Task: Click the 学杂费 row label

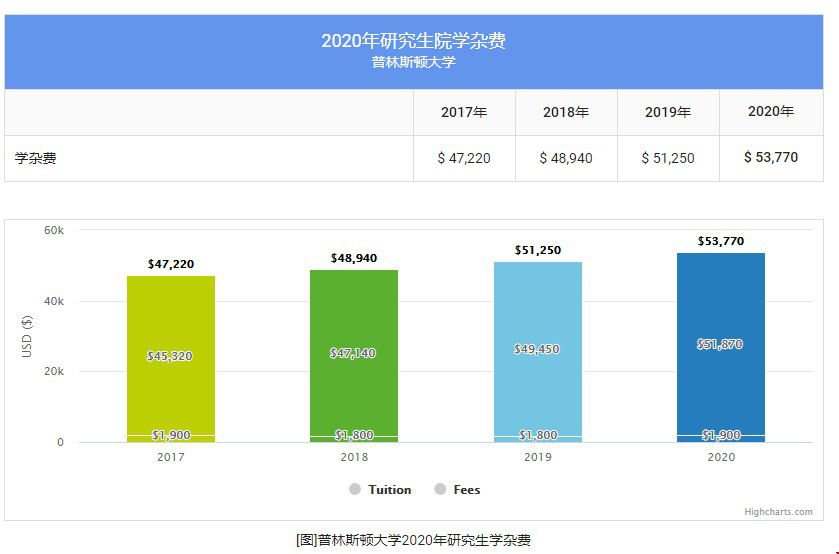Action: 35,158
